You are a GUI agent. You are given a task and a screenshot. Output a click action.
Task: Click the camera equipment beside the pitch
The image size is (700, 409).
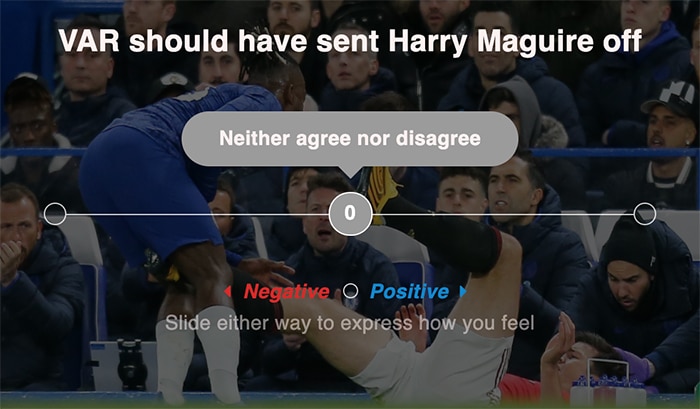click(x=132, y=364)
